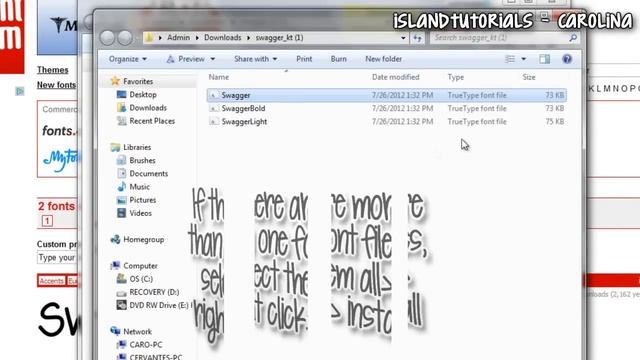Open the view options dropdown arrow
Screen dimensions: 640x360
coord(524,59)
